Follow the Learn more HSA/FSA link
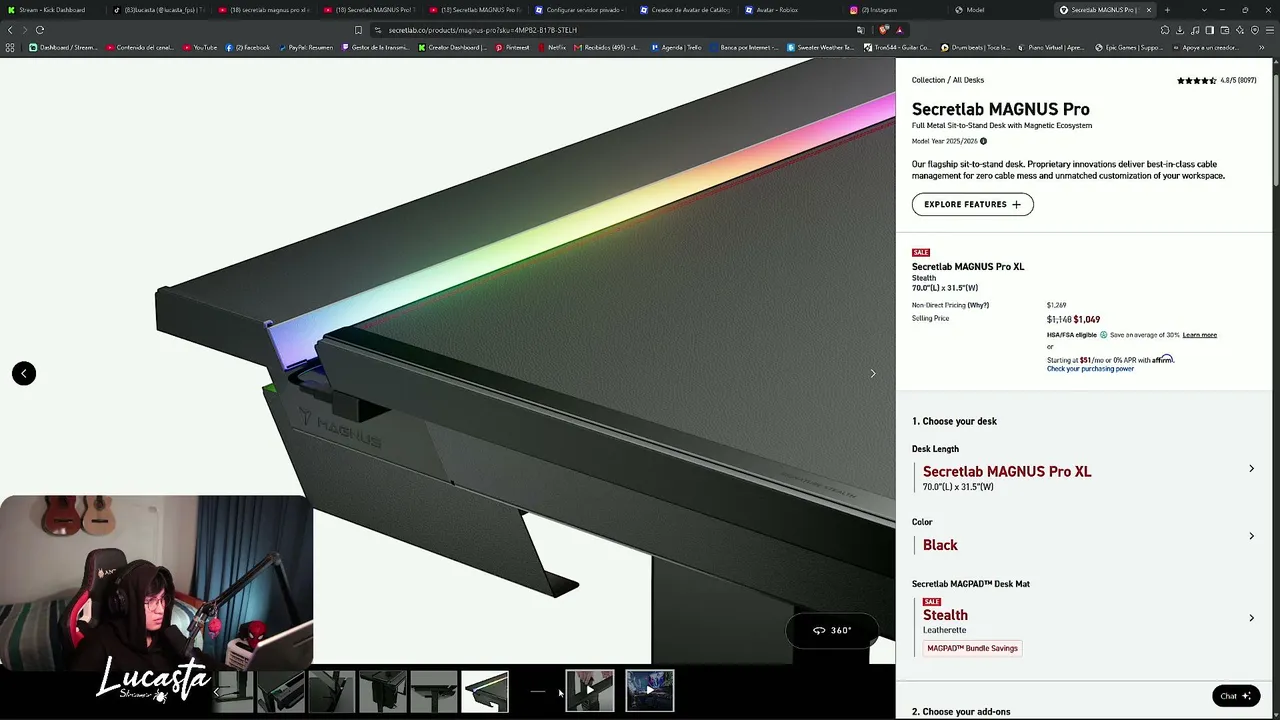Viewport: 1280px width, 720px height. point(1199,335)
